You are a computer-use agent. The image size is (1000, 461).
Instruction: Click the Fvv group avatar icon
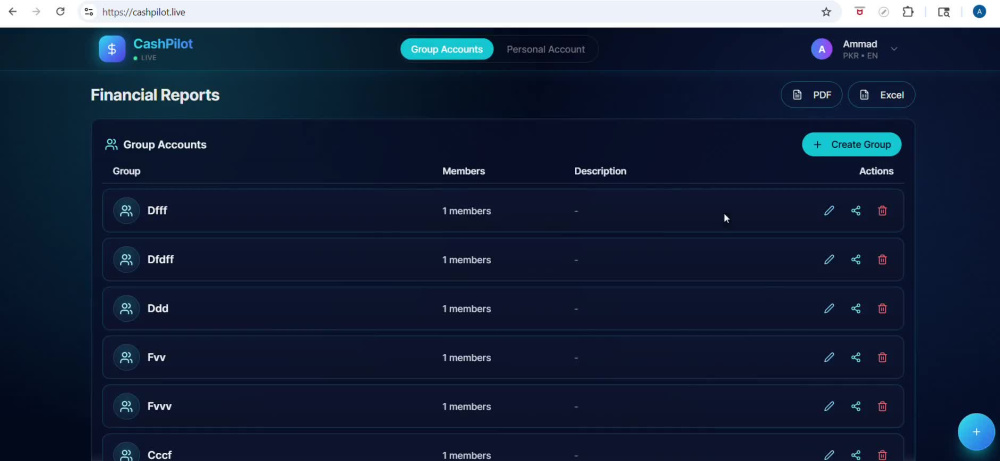[x=126, y=358]
